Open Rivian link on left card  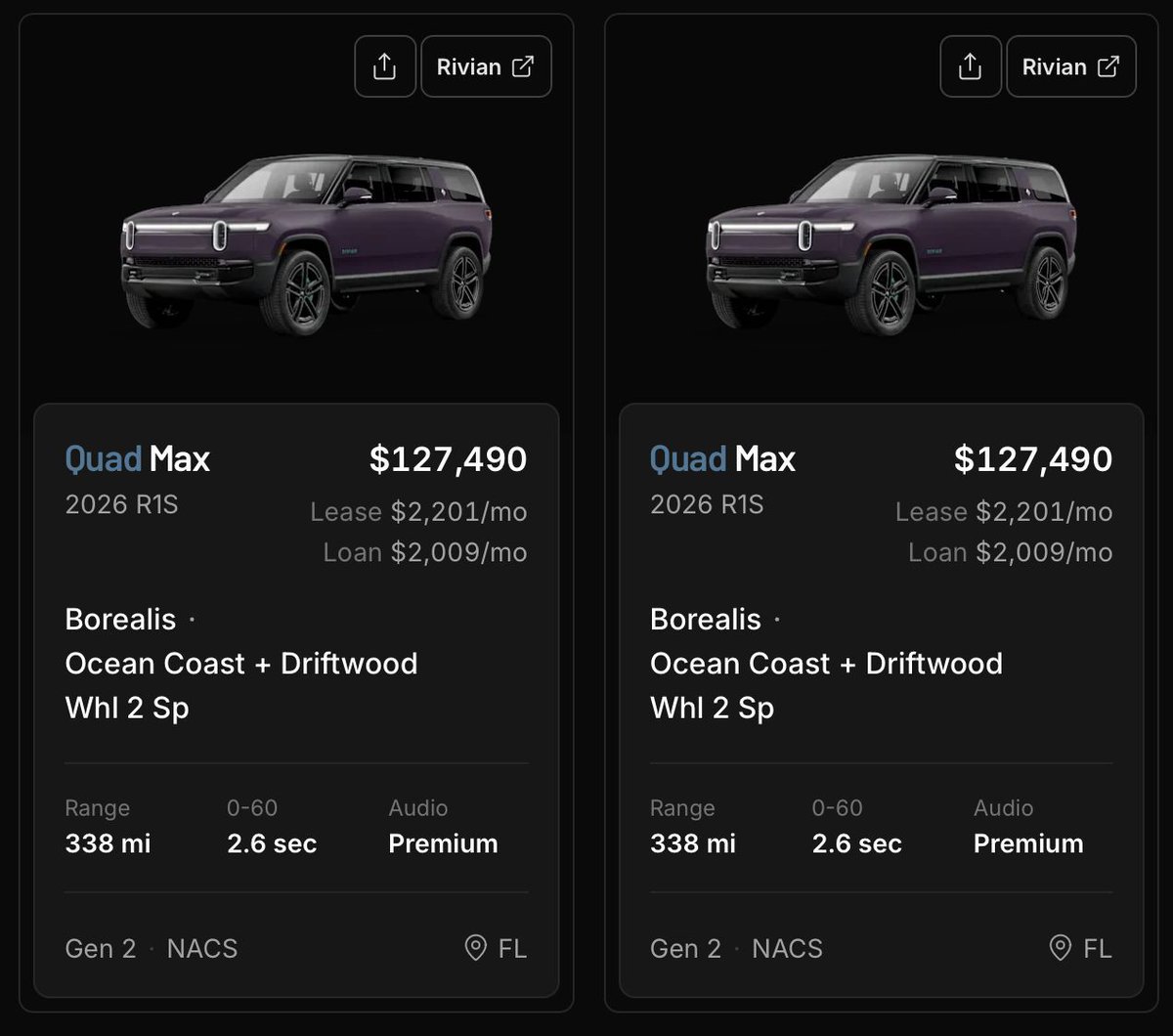click(x=486, y=66)
